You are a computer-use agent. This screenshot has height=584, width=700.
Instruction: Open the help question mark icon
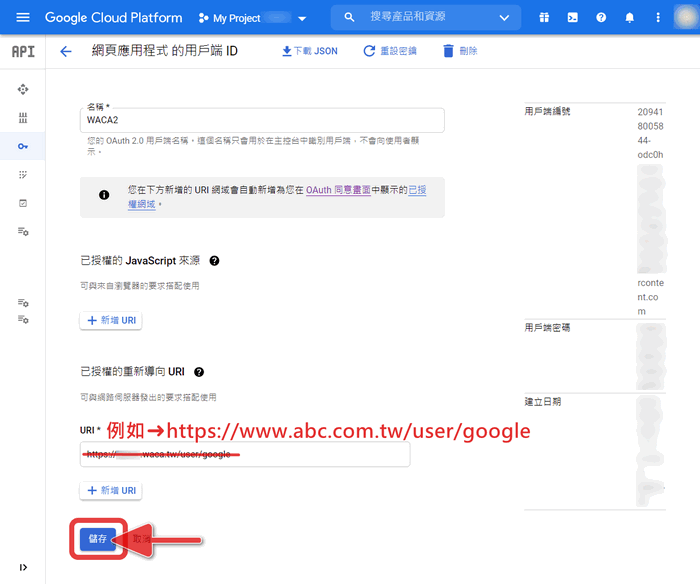(x=601, y=17)
